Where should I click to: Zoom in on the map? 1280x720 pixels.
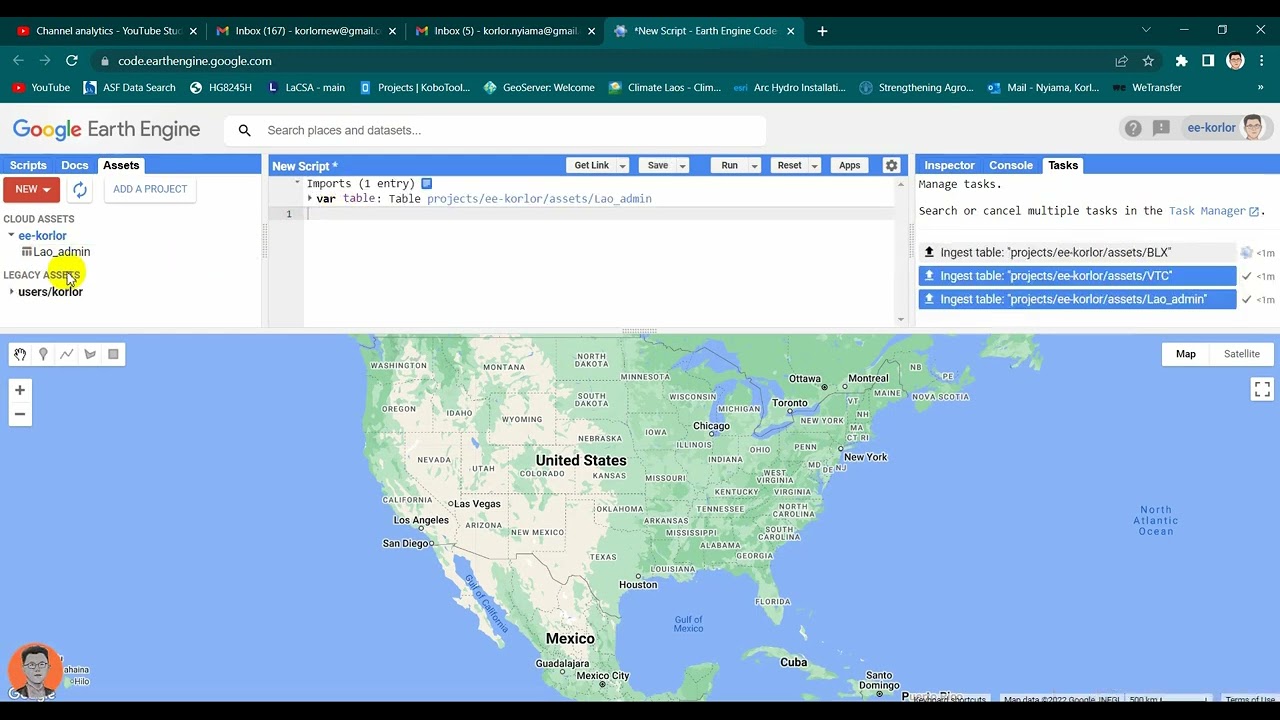tap(19, 390)
